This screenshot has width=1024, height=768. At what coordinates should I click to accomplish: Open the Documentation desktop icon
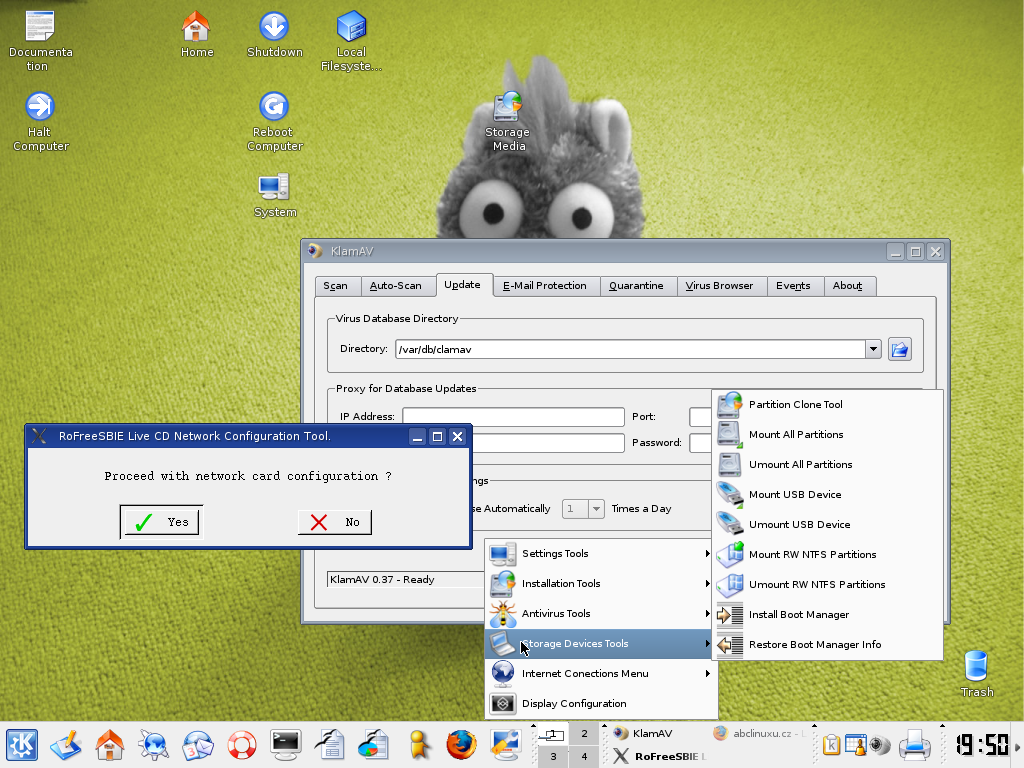click(x=40, y=40)
